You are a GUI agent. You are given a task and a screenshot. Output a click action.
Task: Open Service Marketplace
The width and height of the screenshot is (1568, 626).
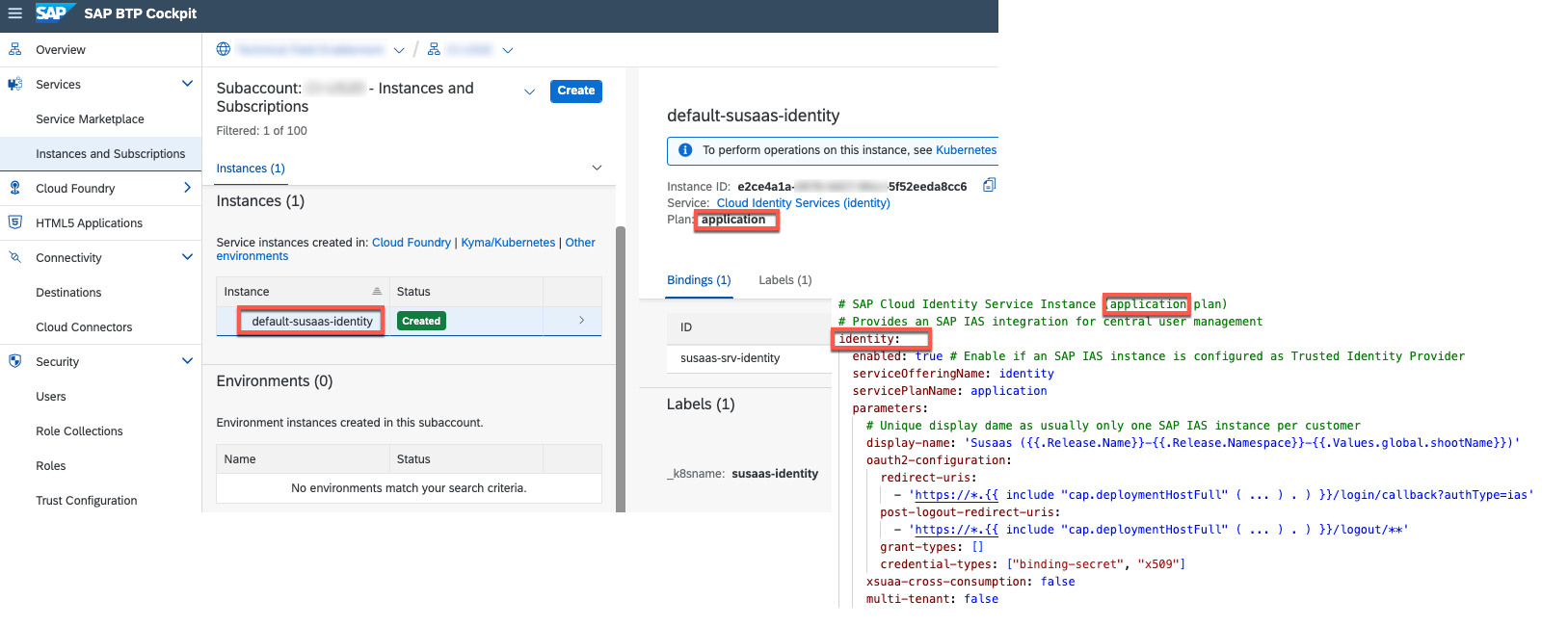[90, 119]
